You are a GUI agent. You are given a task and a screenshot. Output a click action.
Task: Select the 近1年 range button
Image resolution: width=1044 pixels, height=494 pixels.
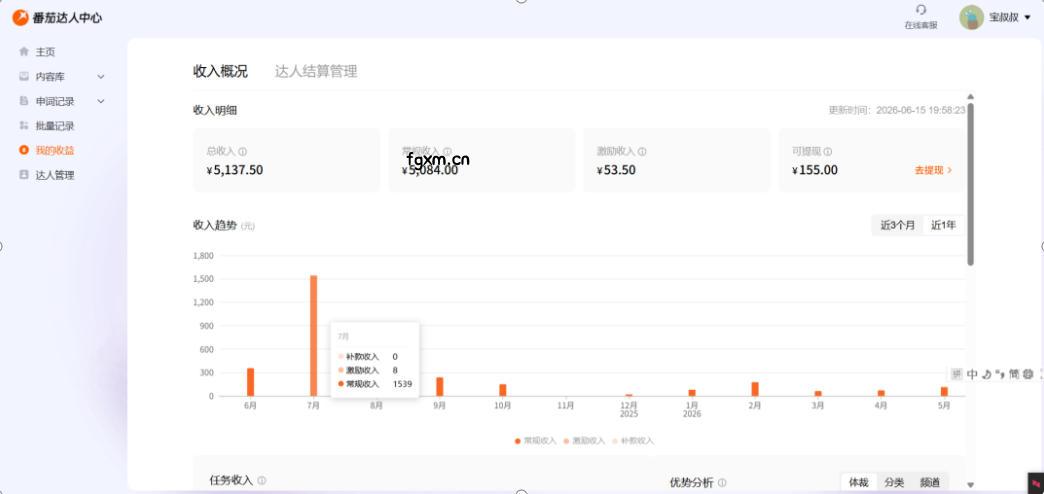tap(943, 226)
